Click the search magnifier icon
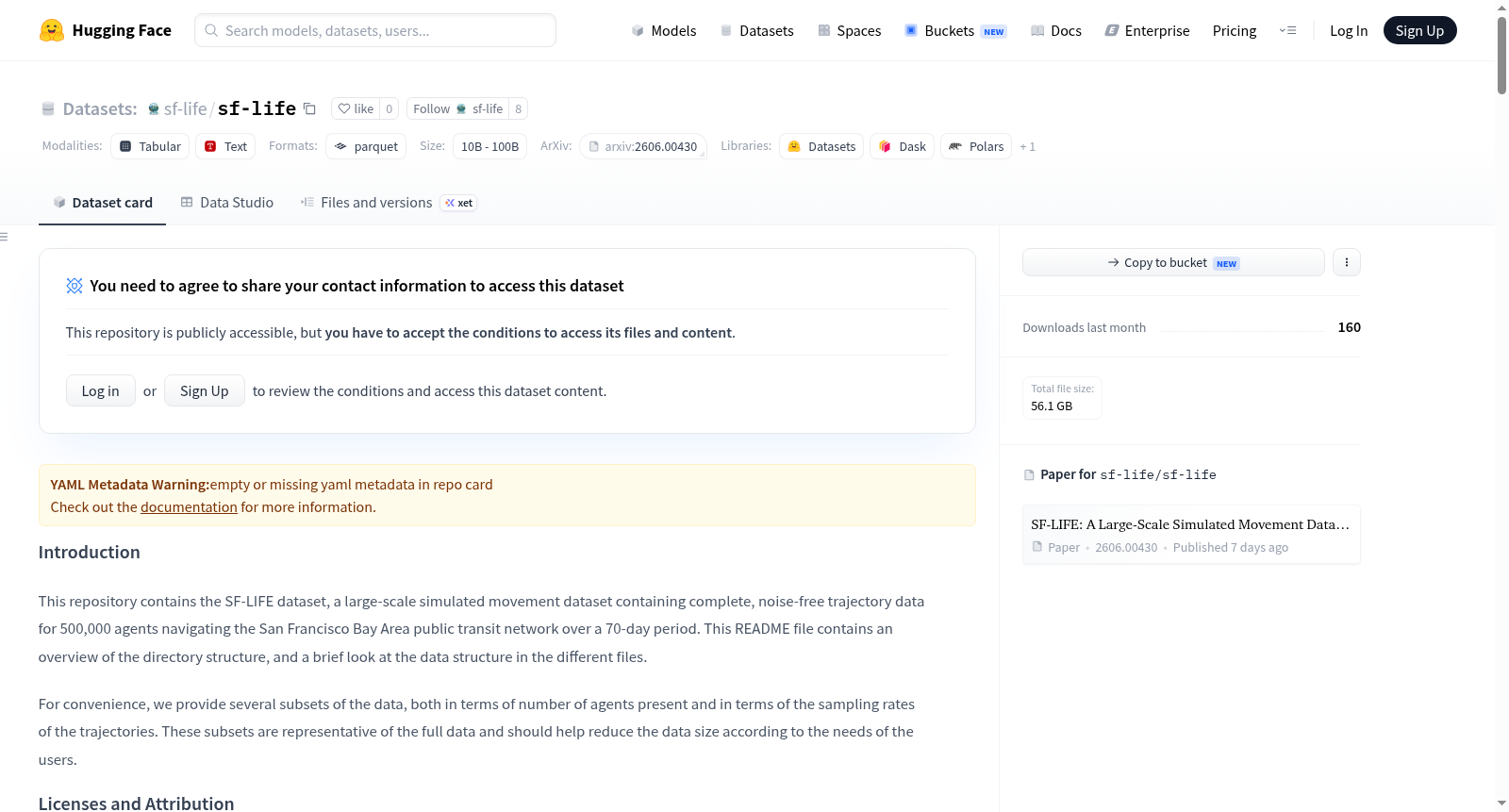The width and height of the screenshot is (1509, 812). click(211, 30)
